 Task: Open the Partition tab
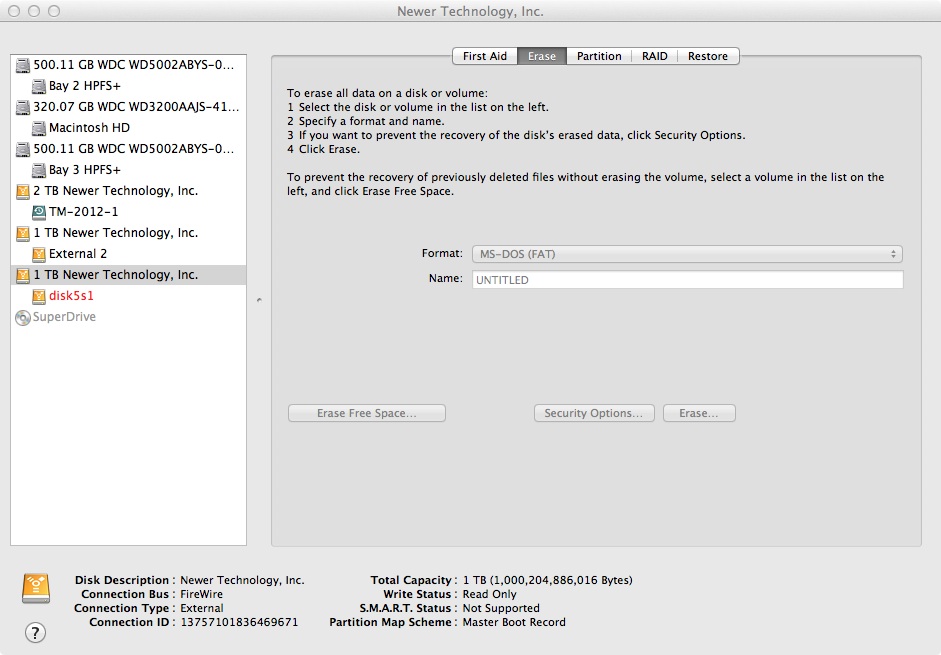tap(599, 56)
